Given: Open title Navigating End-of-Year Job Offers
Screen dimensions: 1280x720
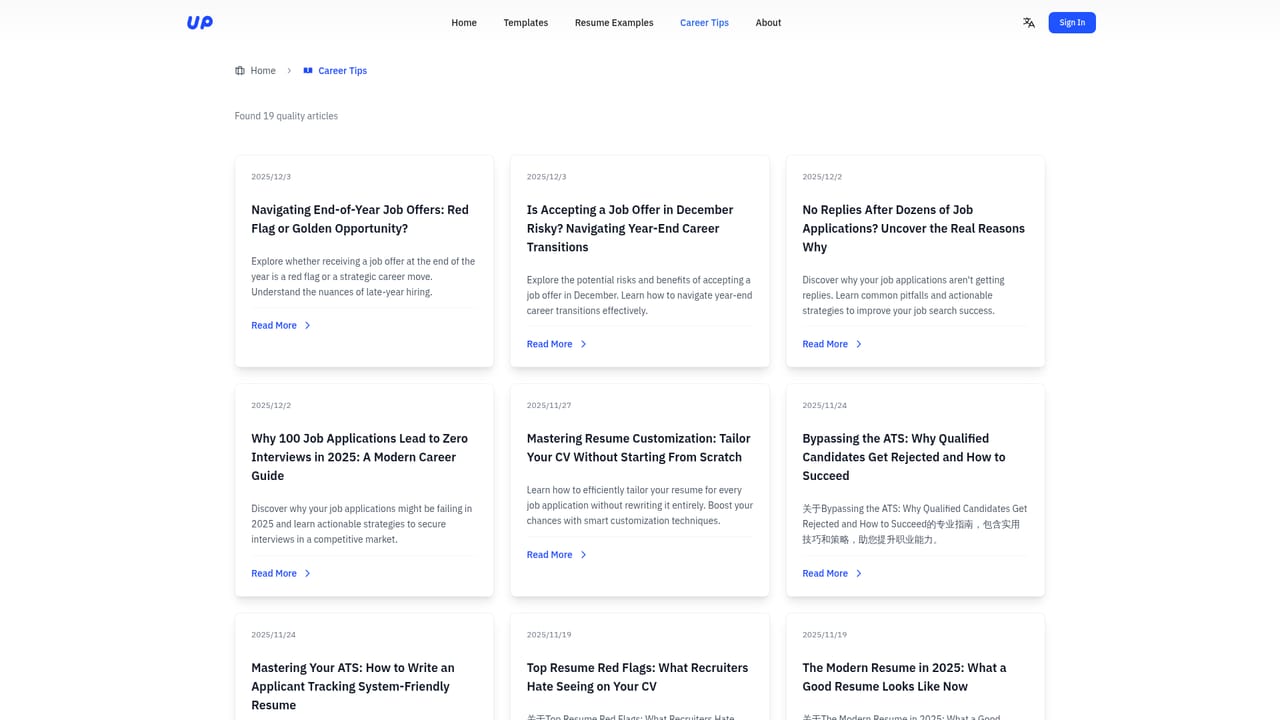Looking at the screenshot, I should pyautogui.click(x=360, y=219).
